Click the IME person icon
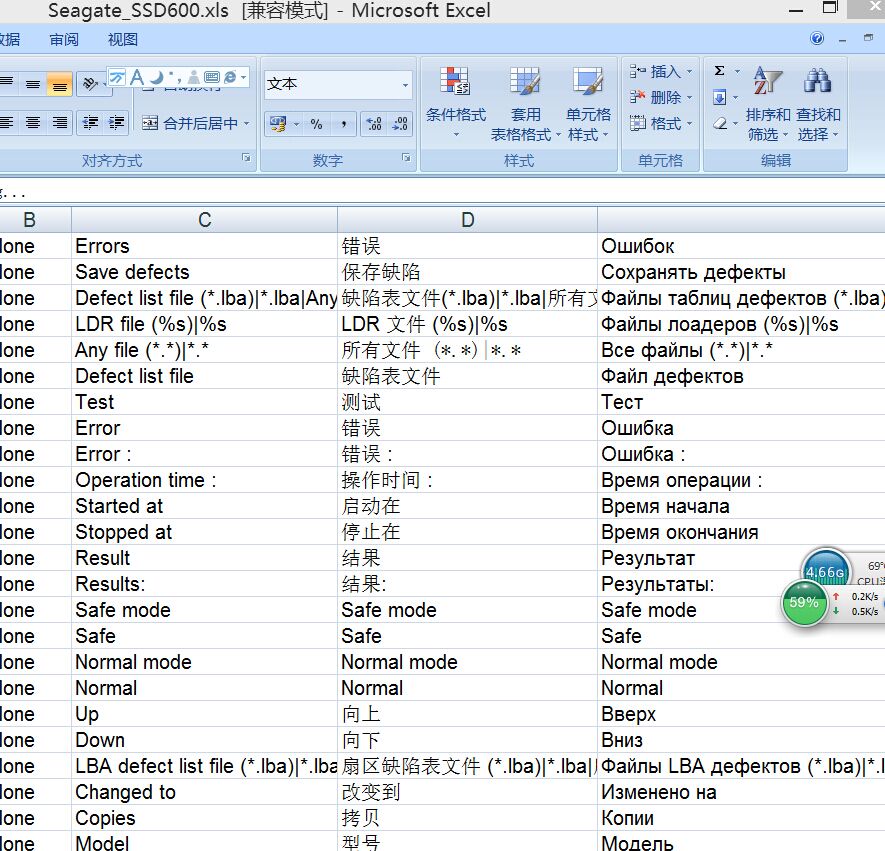 tap(194, 77)
